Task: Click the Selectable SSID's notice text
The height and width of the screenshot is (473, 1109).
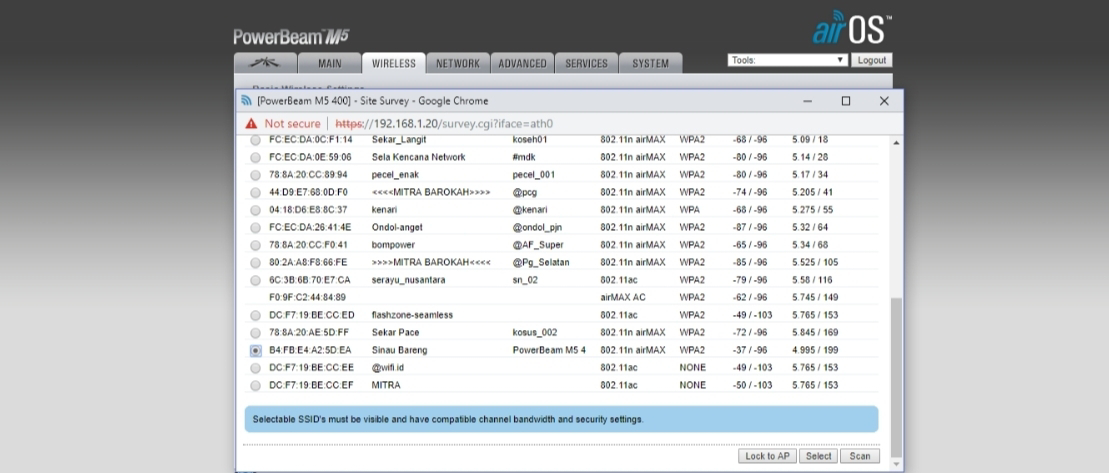Action: point(448,419)
